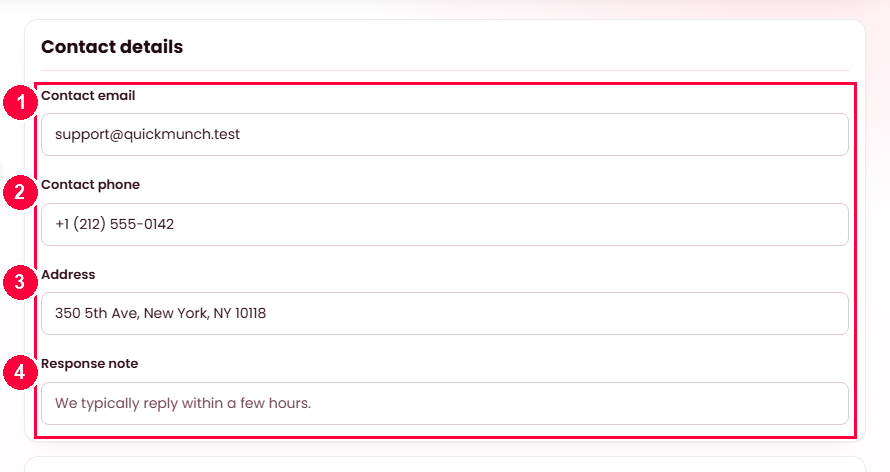Click the number 3 annotation badge
This screenshot has height=472, width=890.
pos(20,282)
